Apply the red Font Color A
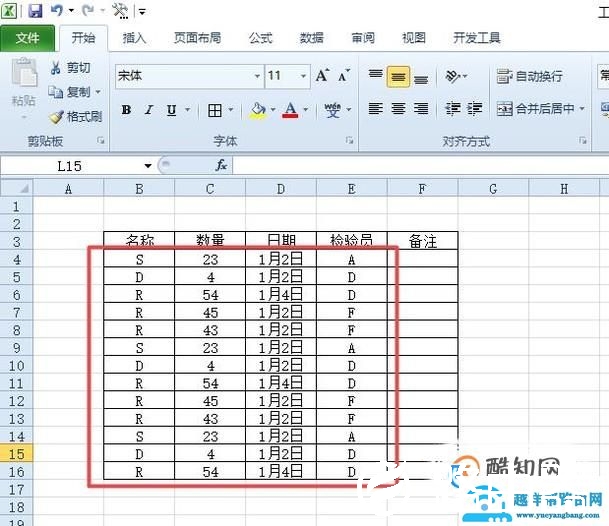 point(291,110)
